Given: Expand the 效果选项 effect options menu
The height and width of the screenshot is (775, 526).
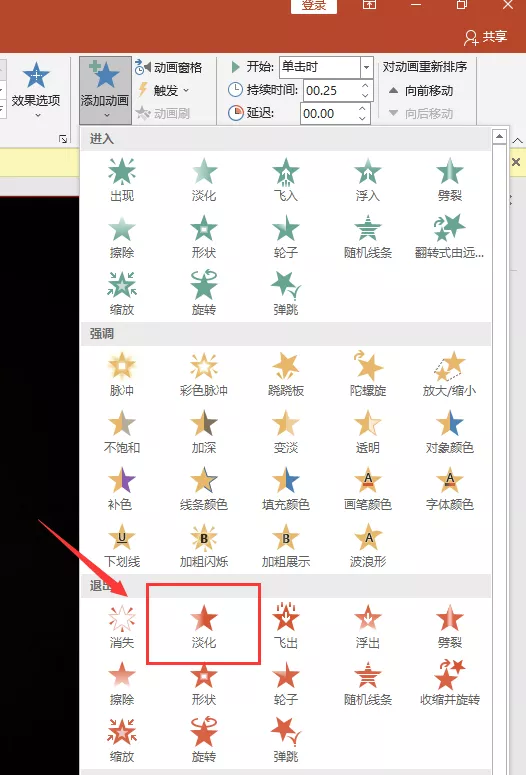Looking at the screenshot, I should (x=36, y=90).
